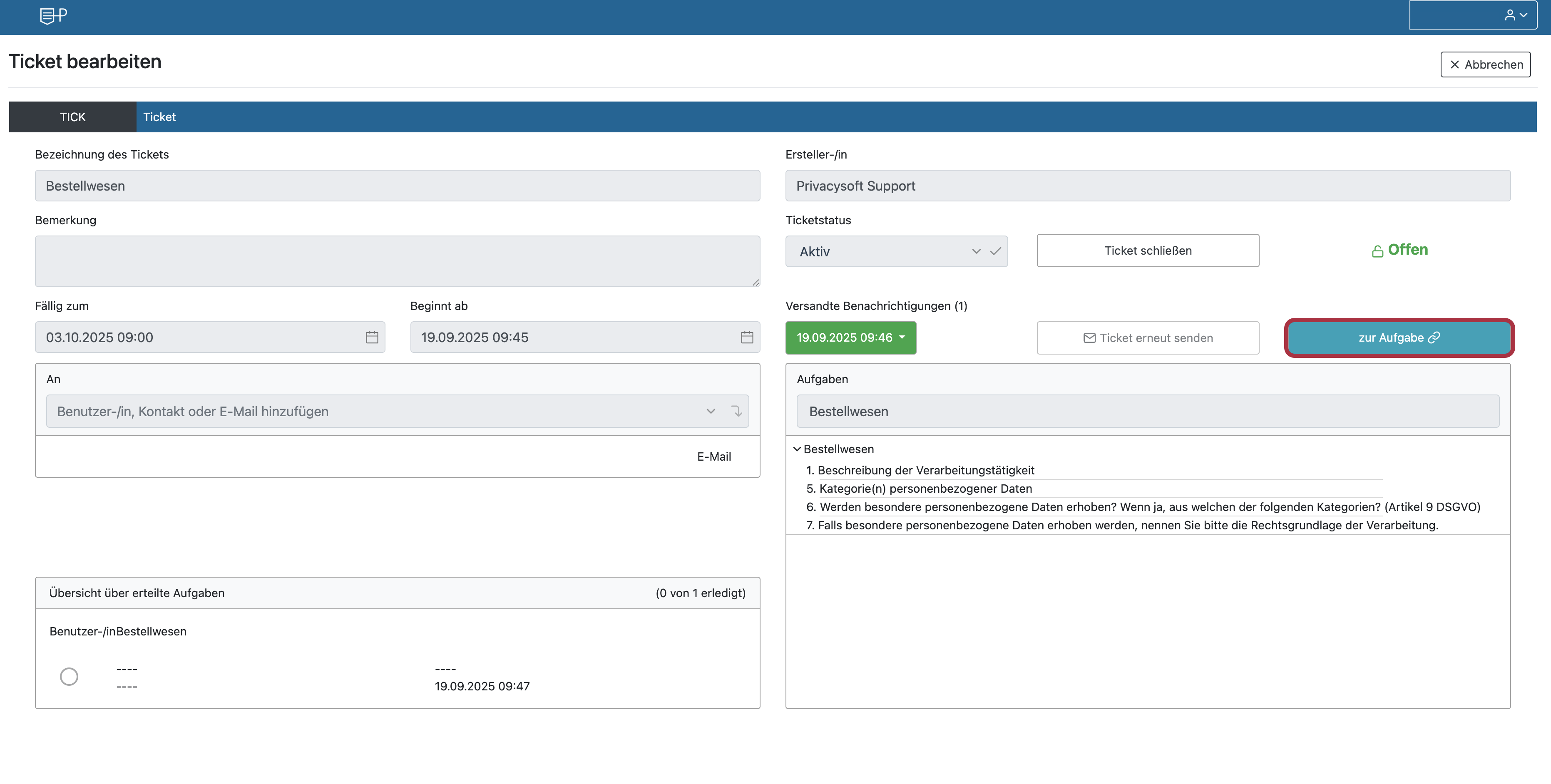Select the Ticket tab label

click(x=159, y=117)
